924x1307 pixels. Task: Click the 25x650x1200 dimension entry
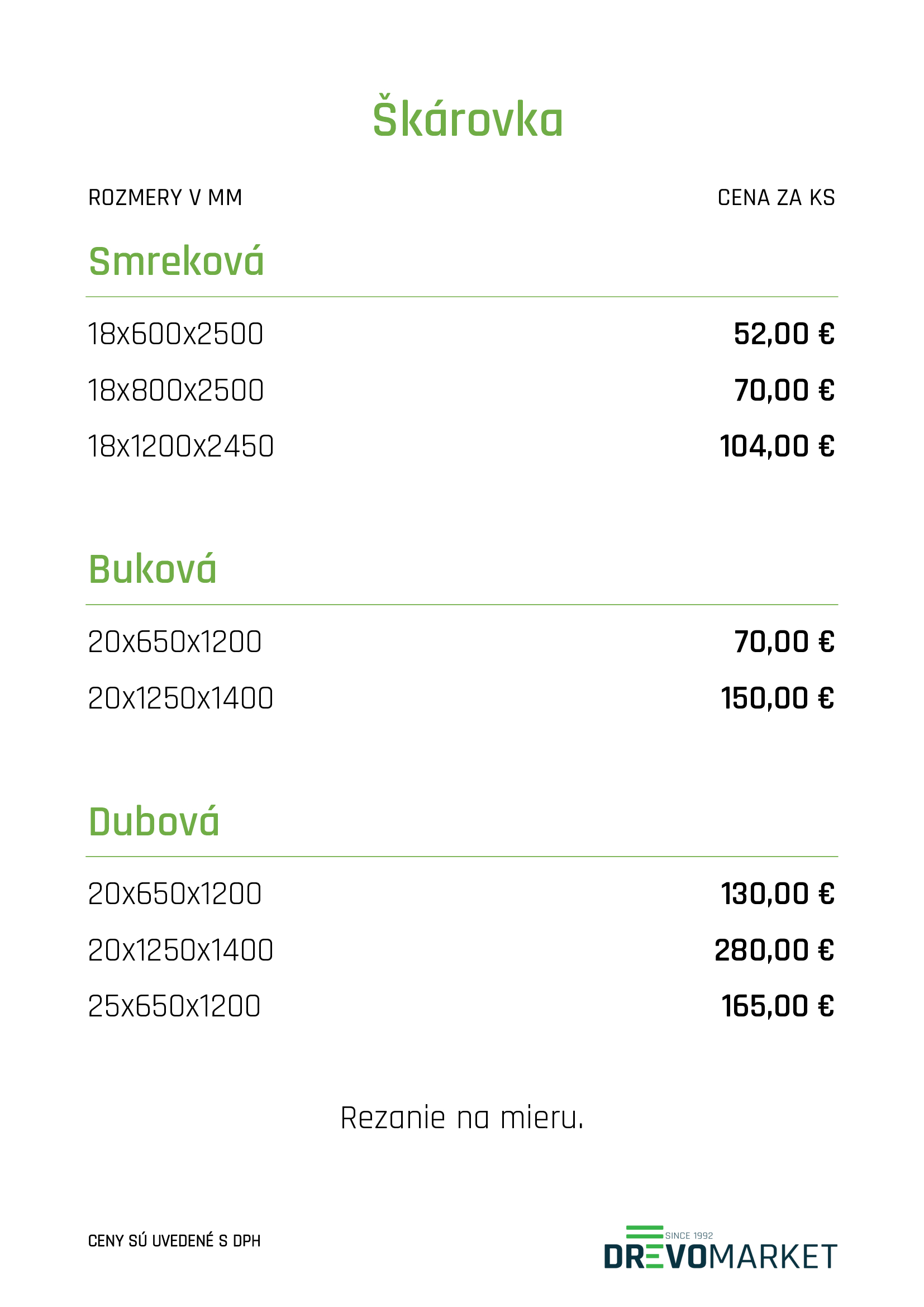(175, 1006)
